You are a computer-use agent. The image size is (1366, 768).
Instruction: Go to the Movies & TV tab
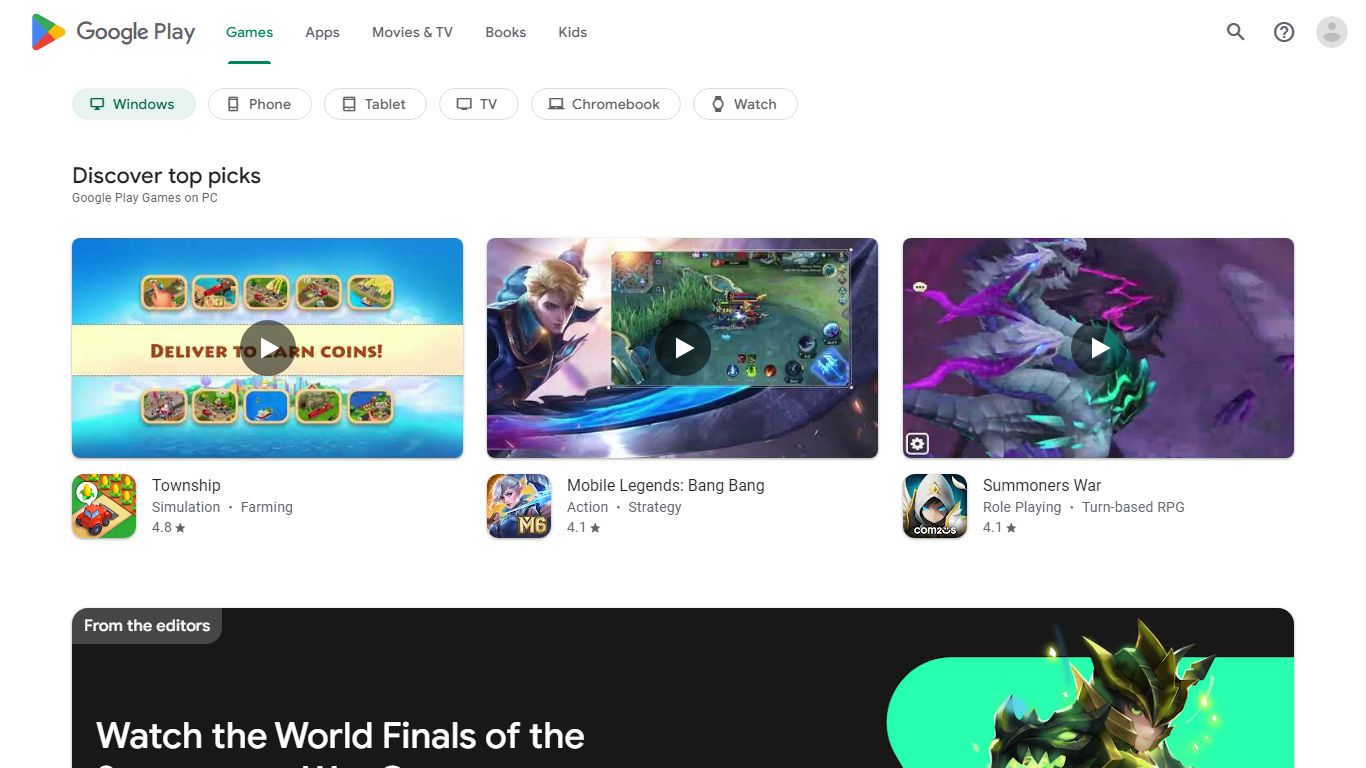[412, 32]
